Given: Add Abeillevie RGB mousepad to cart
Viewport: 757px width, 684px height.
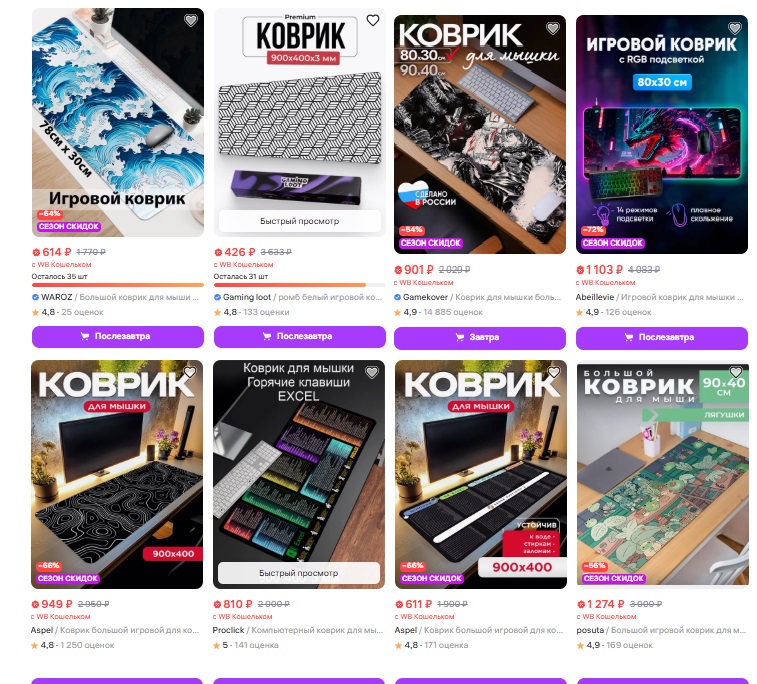Looking at the screenshot, I should coord(662,337).
